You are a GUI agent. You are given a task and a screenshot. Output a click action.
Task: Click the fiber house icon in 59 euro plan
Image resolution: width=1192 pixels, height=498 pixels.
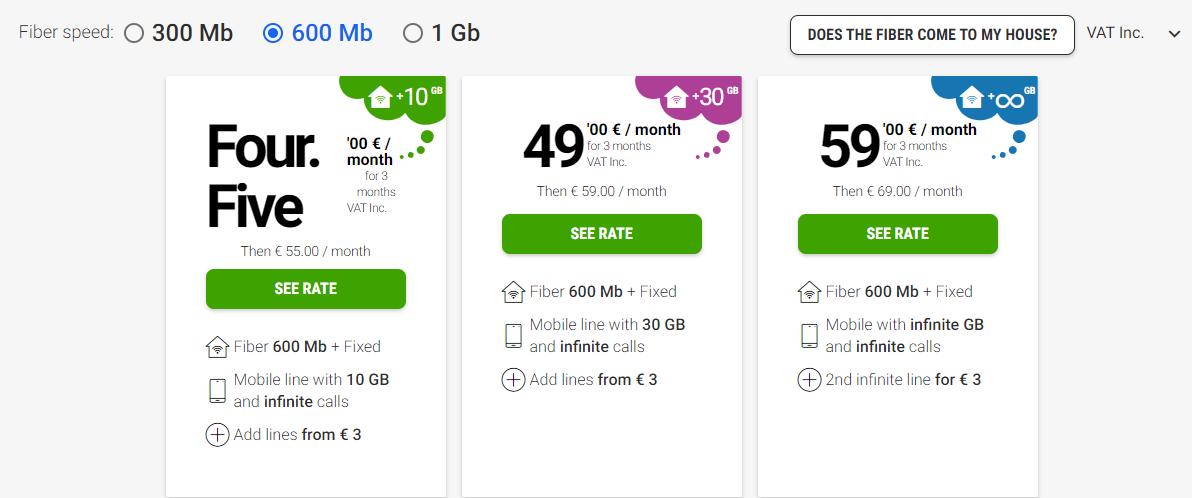[810, 292]
